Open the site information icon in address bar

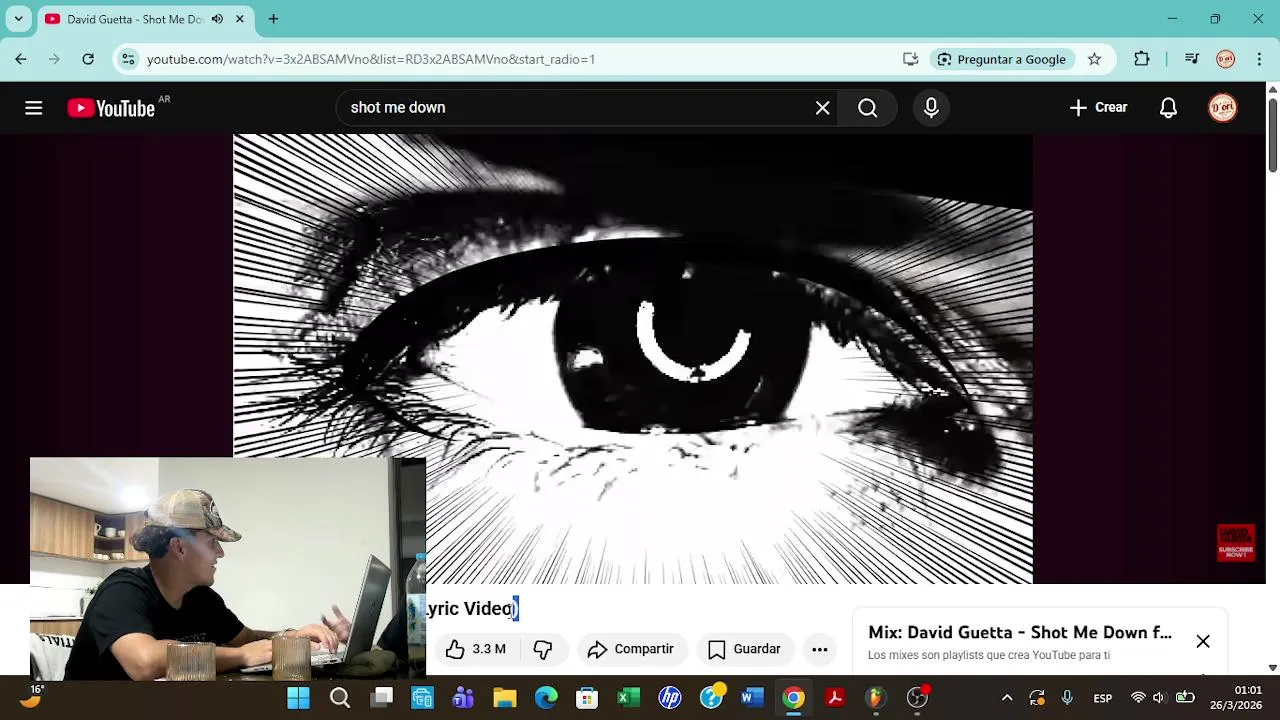(128, 59)
